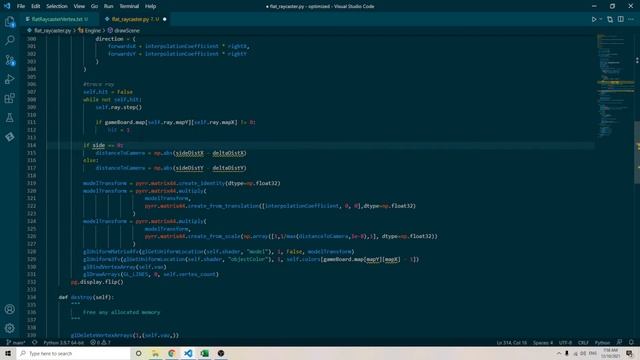Screen dimensions: 640x360
Task: Click Ln 314, Col 16 cursor position
Action: pyautogui.click(x=511, y=342)
